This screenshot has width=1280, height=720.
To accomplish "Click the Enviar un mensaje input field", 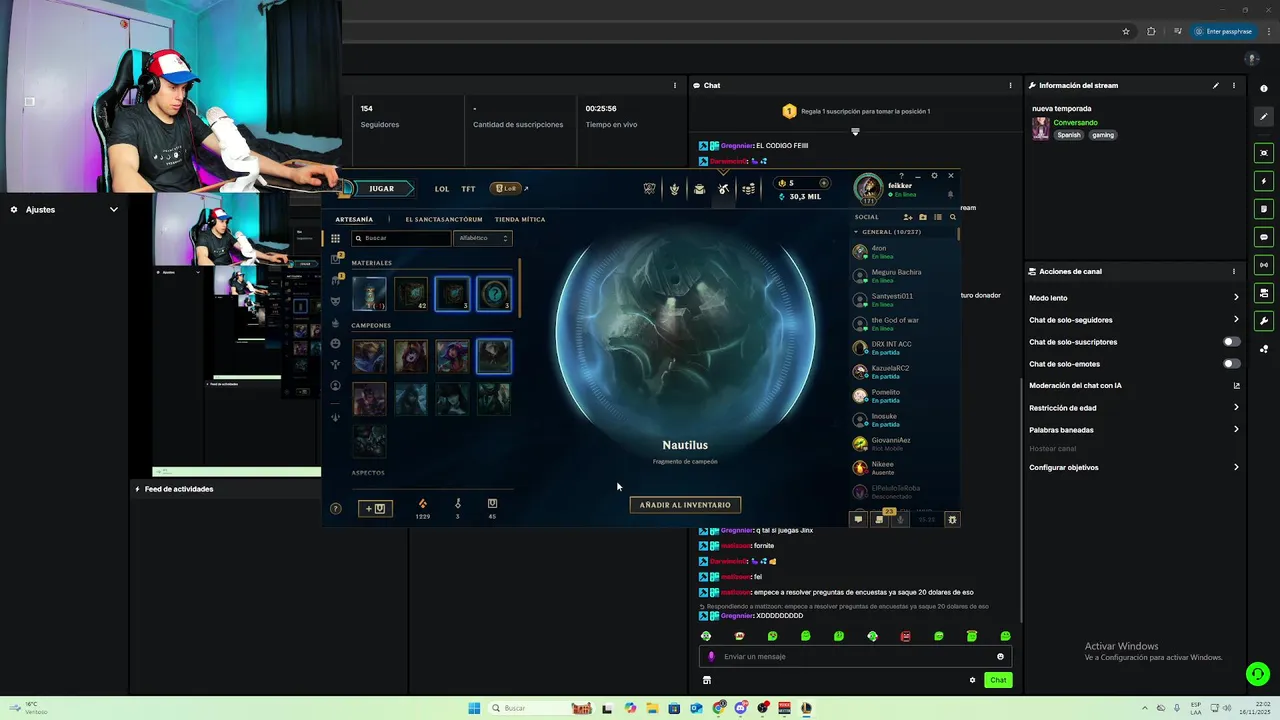I will tap(855, 657).
